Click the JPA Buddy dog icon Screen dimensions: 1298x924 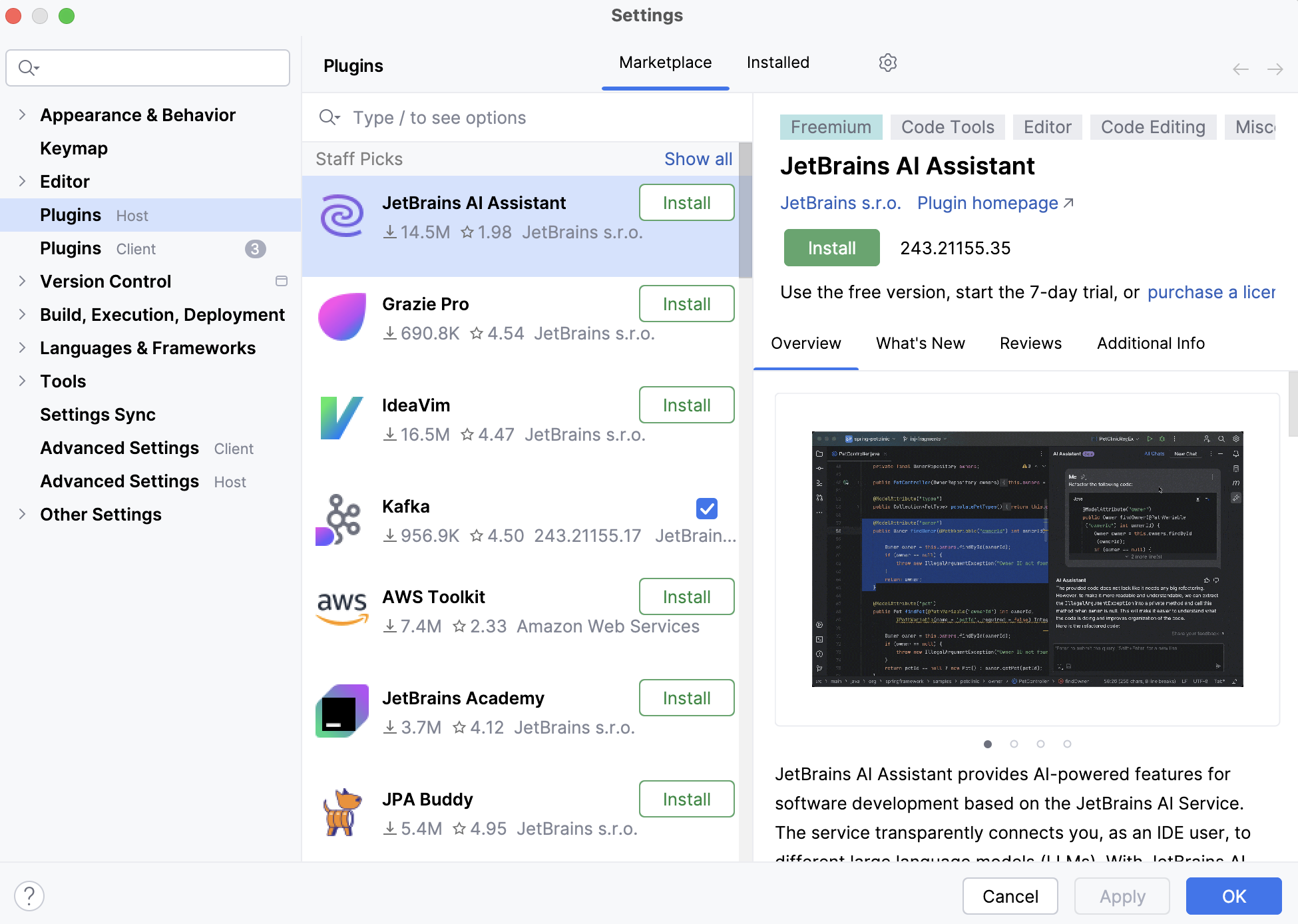pyautogui.click(x=342, y=812)
